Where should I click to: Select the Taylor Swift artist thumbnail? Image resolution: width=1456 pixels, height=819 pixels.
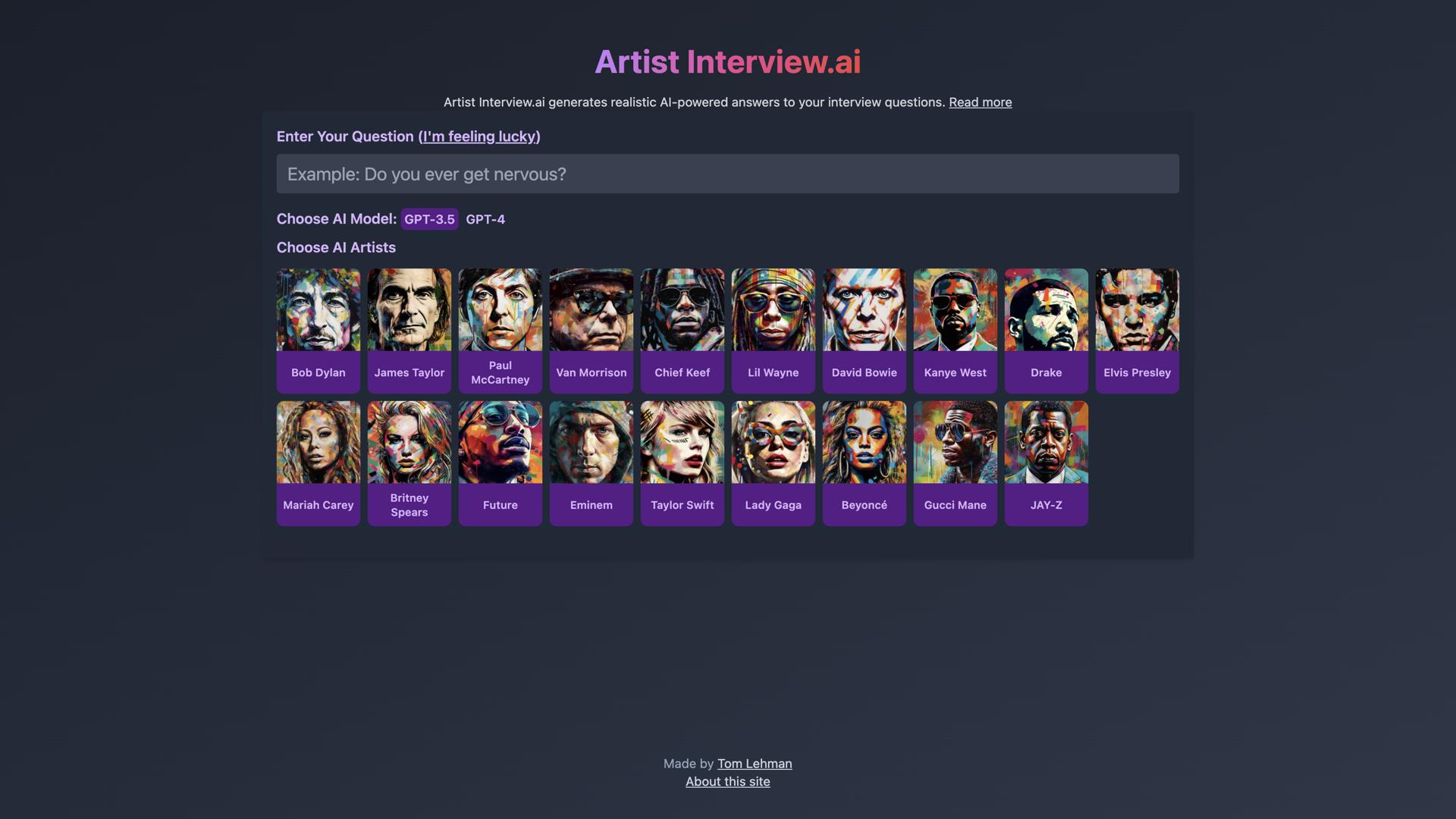point(682,463)
